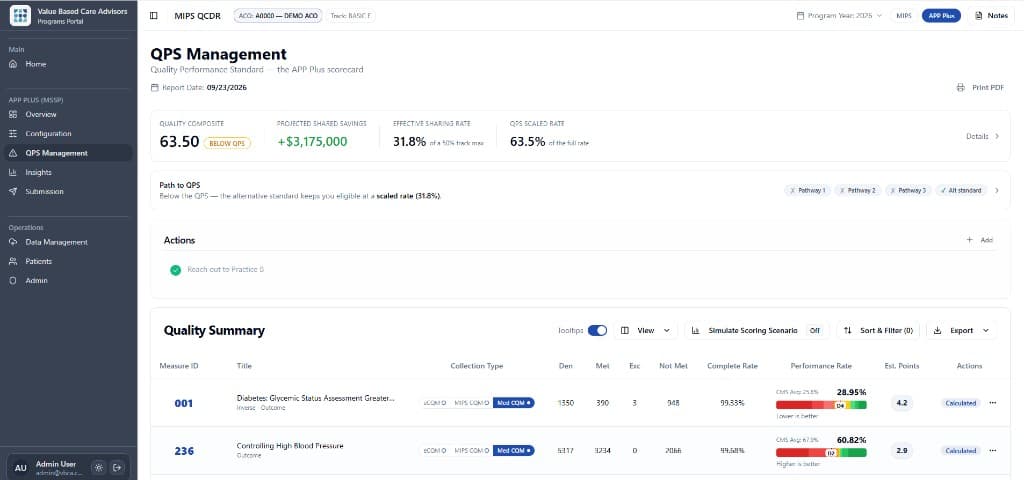
Task: Expand the Path to QPS chevron
Action: pyautogui.click(x=997, y=191)
